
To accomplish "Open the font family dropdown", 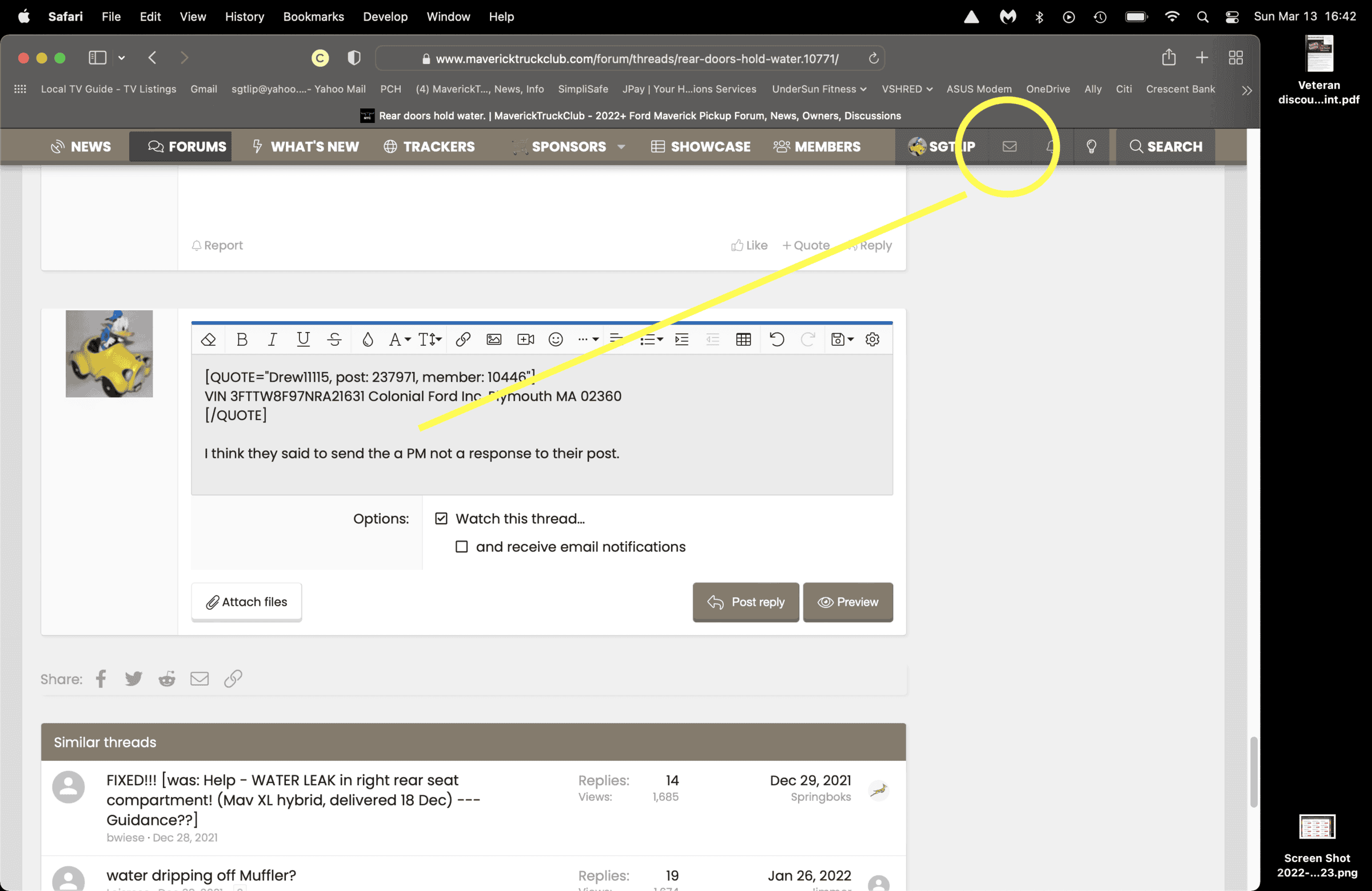I will [400, 339].
